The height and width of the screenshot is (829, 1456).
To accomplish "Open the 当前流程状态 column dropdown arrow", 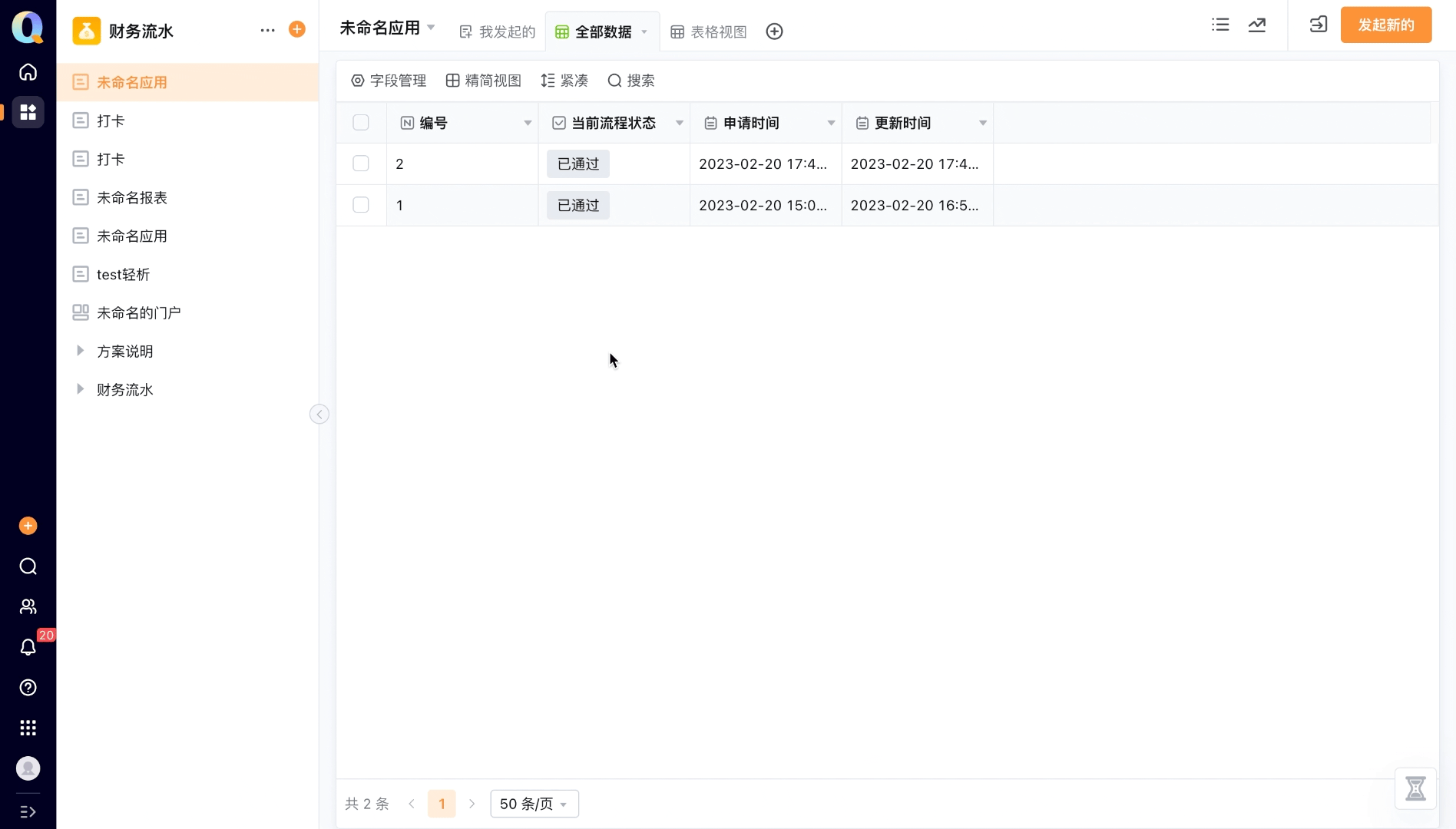I will (x=680, y=123).
